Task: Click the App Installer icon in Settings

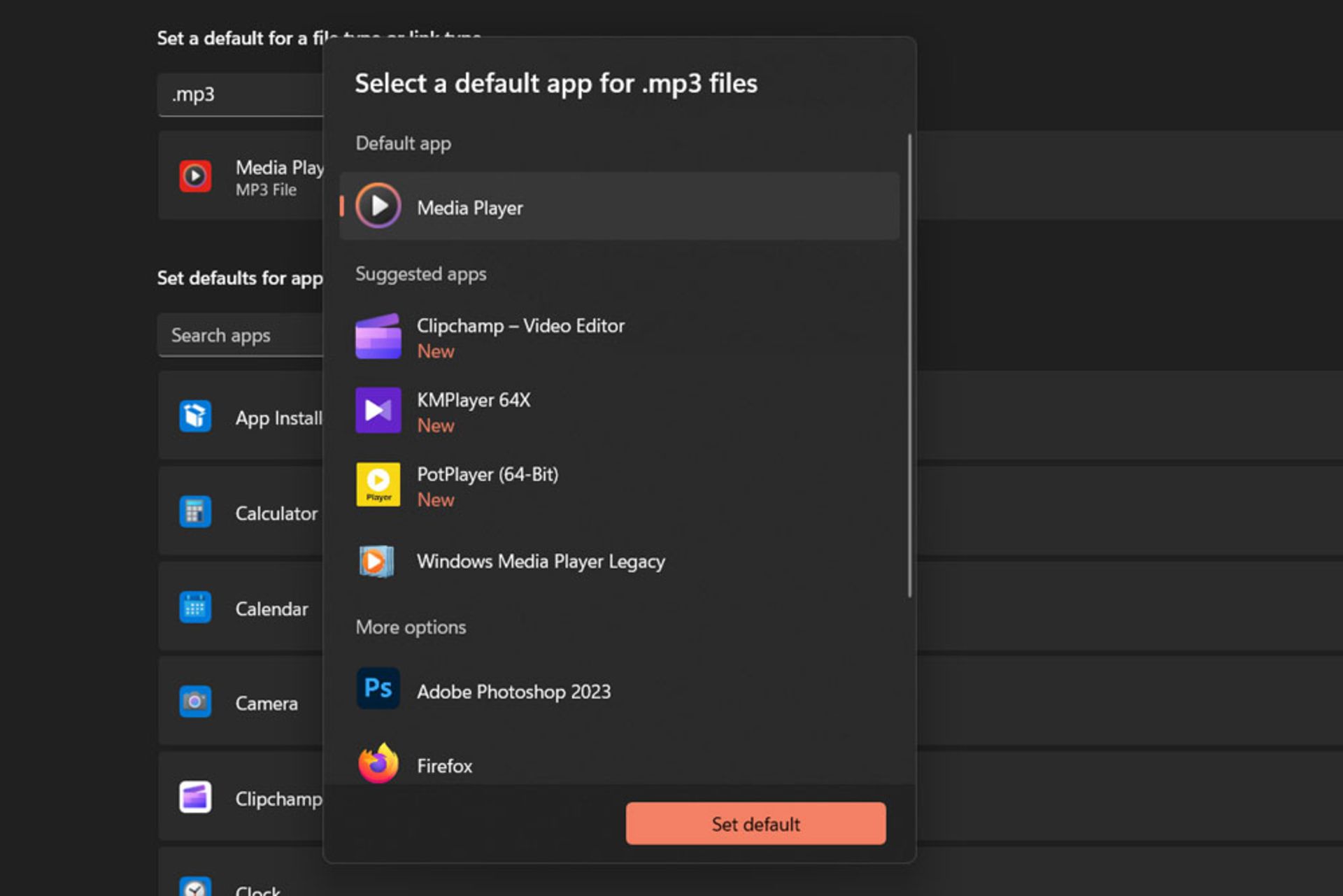Action: pos(195,416)
